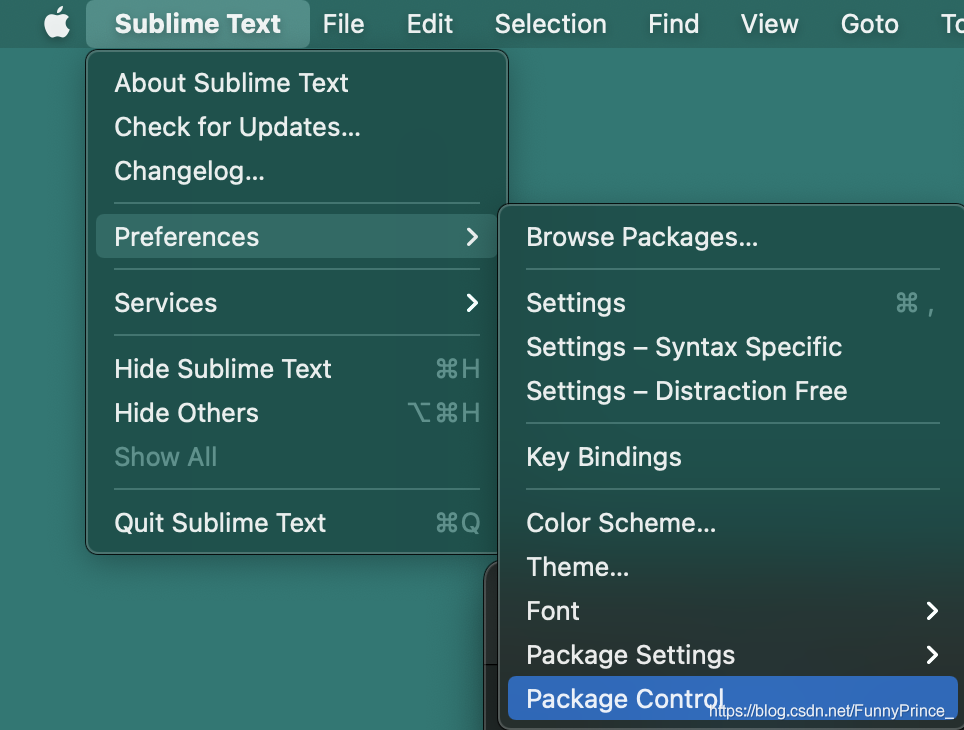This screenshot has width=964, height=730.
Task: Open the File menu
Action: [343, 24]
